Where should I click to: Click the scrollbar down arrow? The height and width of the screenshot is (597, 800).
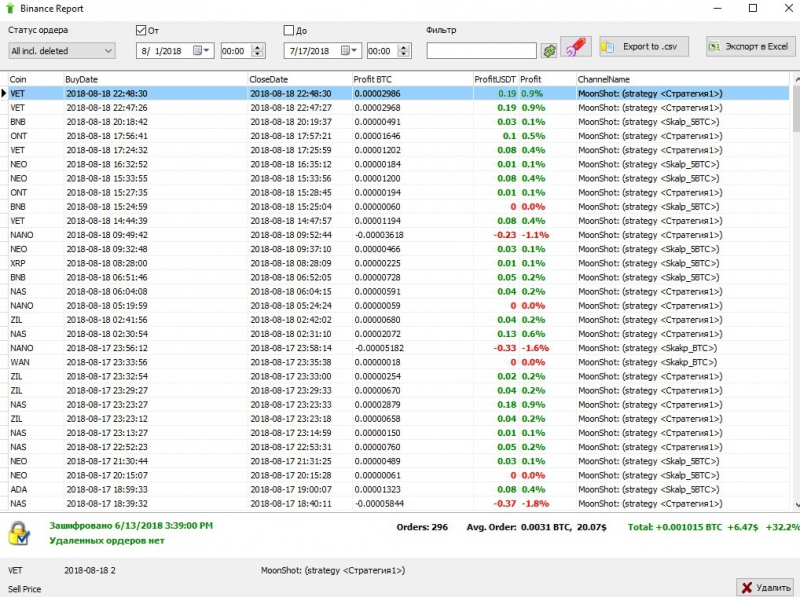click(x=796, y=505)
